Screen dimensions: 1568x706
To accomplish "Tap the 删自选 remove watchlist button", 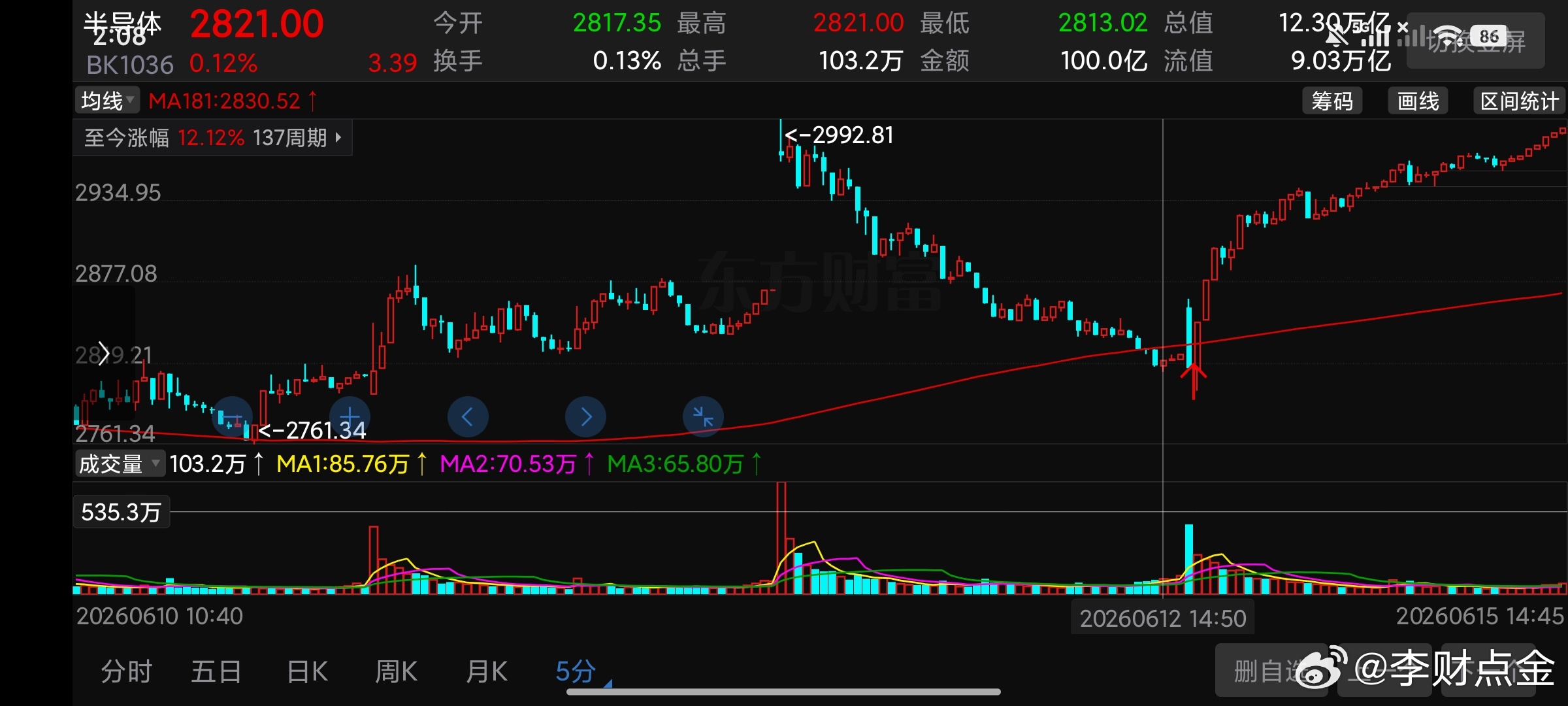I will click(1271, 671).
